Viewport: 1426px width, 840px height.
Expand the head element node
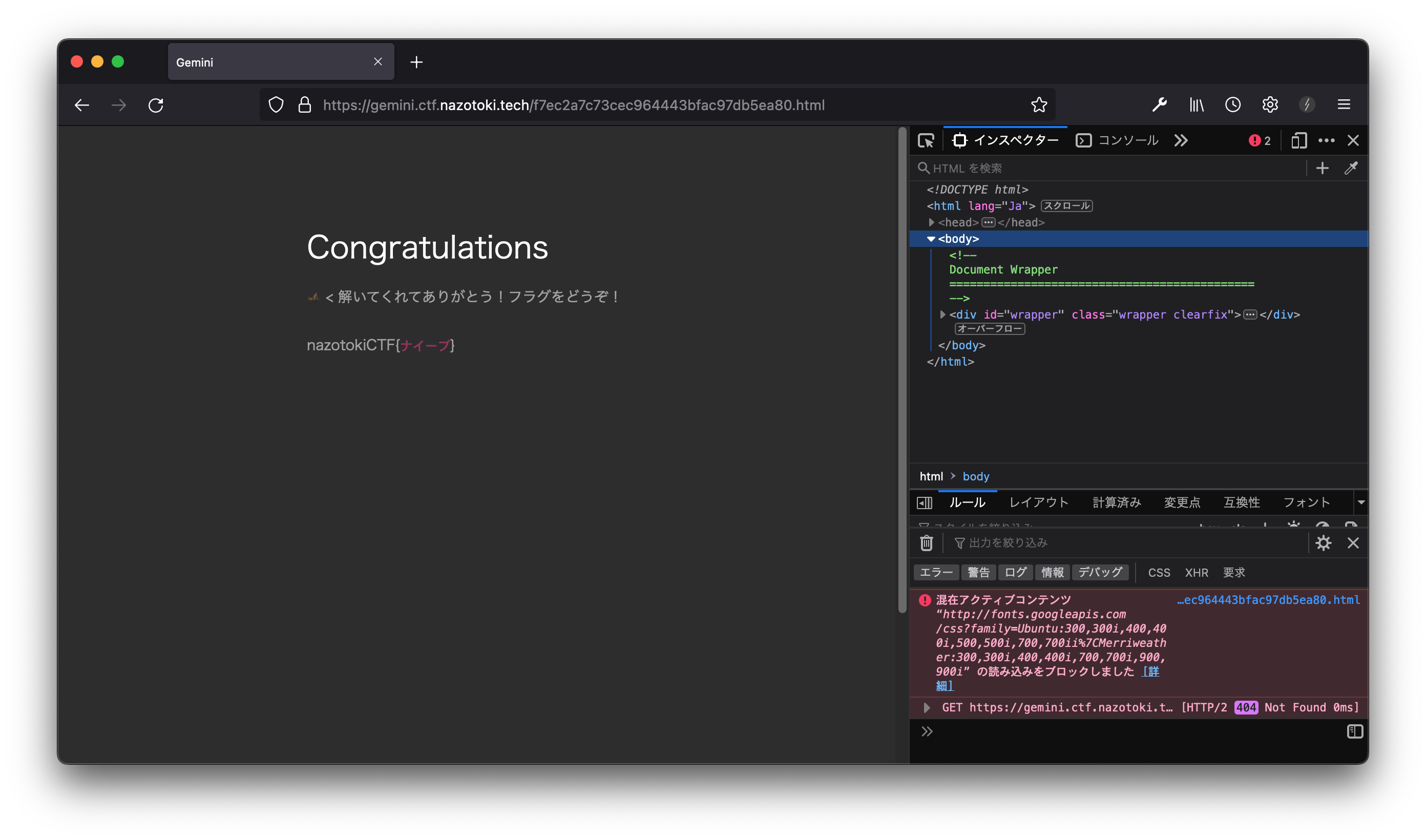tap(931, 222)
